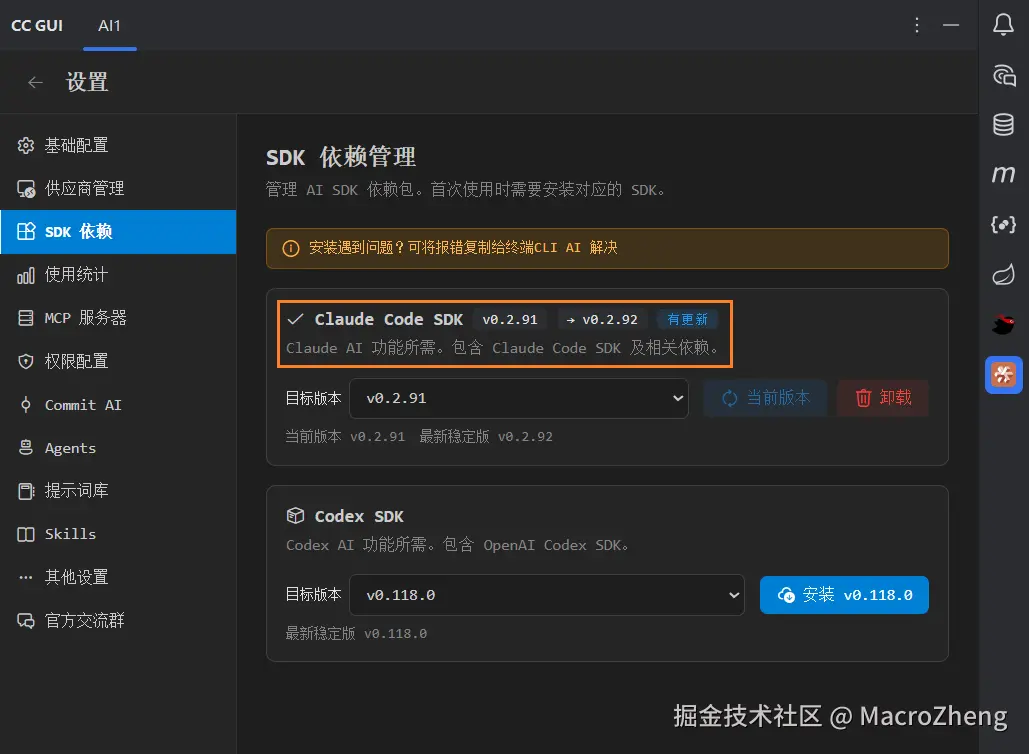Viewport: 1029px width, 754px height.
Task: Open the MCP 服务器 section
Action: pos(118,318)
